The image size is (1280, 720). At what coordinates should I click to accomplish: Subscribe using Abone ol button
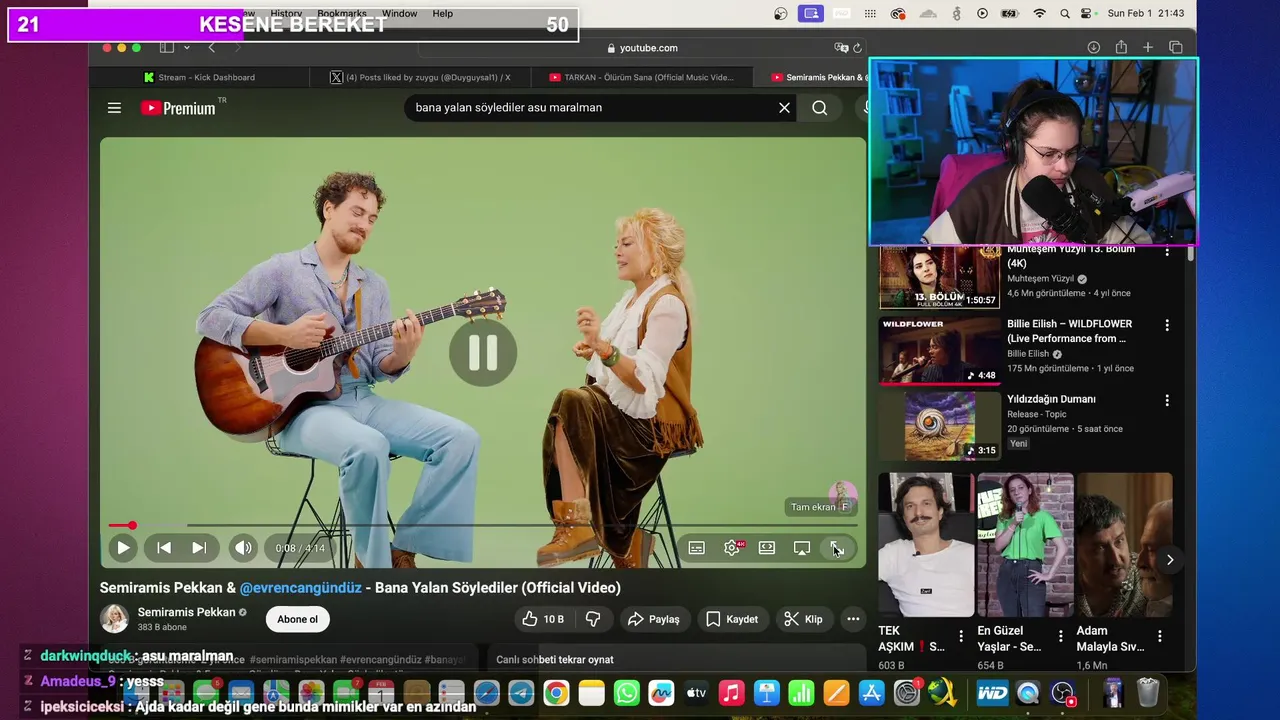tap(298, 619)
